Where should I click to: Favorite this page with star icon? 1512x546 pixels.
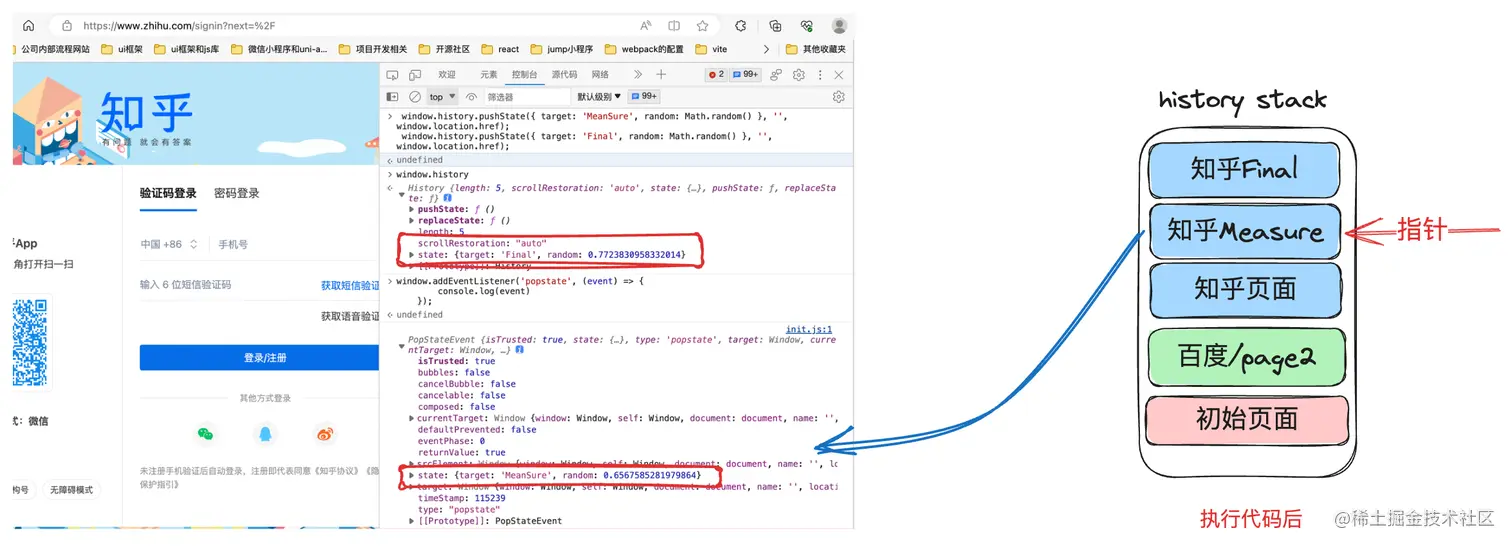(x=703, y=26)
